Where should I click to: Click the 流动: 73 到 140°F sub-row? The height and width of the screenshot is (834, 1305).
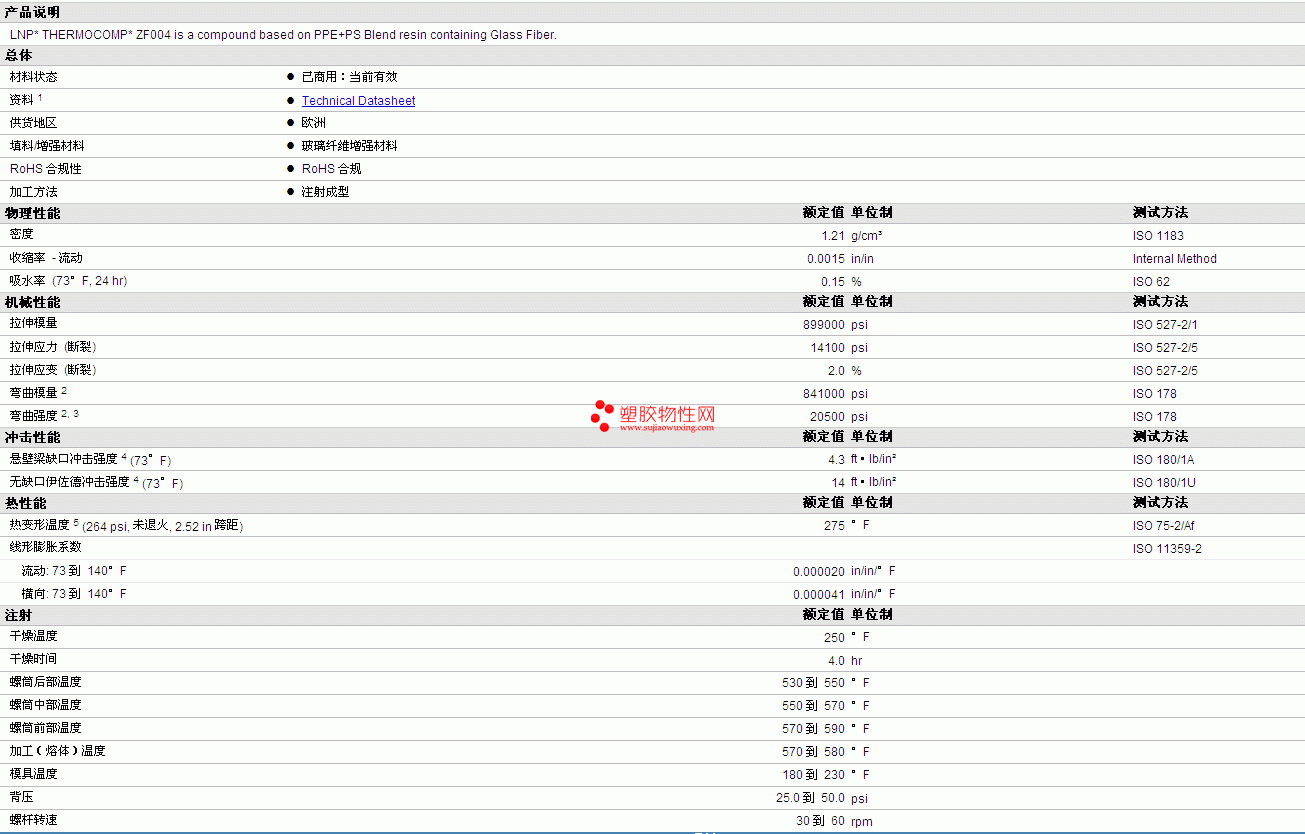[x=74, y=571]
